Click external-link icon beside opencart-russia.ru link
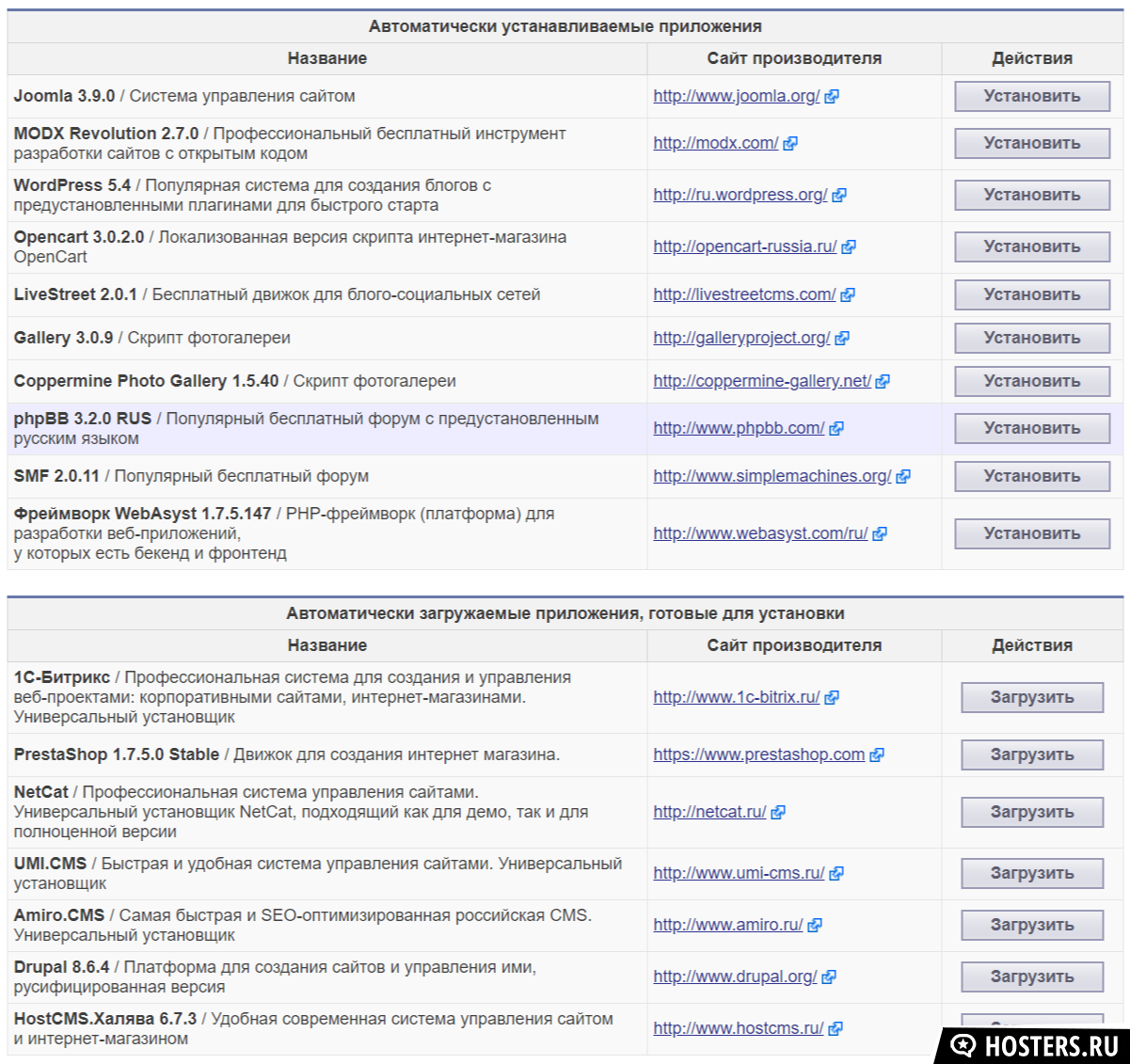This screenshot has width=1130, height=1064. tap(849, 247)
